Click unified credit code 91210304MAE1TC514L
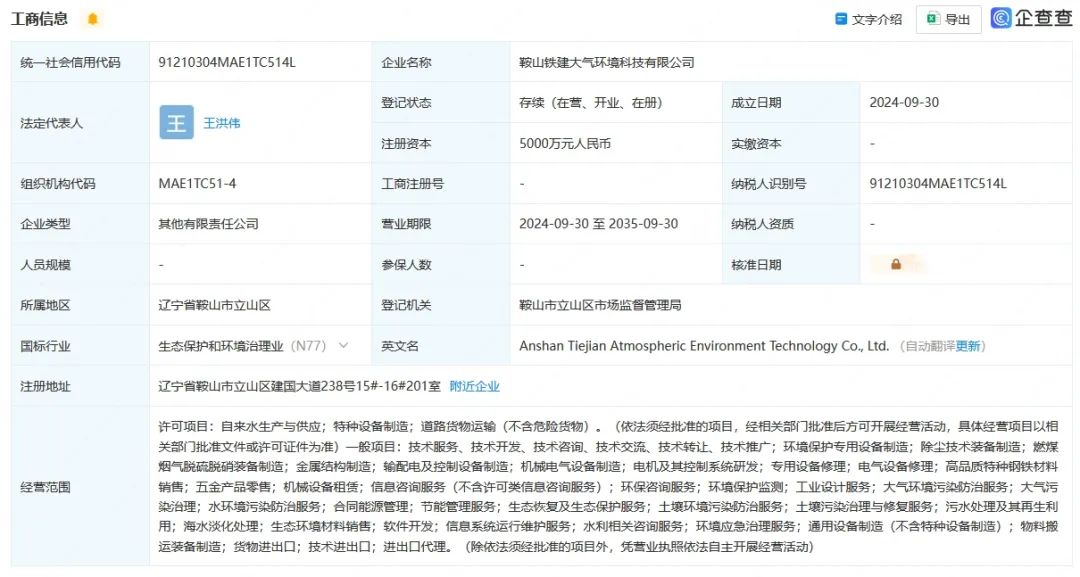Screen dimensions: 1080x577 click(227, 62)
